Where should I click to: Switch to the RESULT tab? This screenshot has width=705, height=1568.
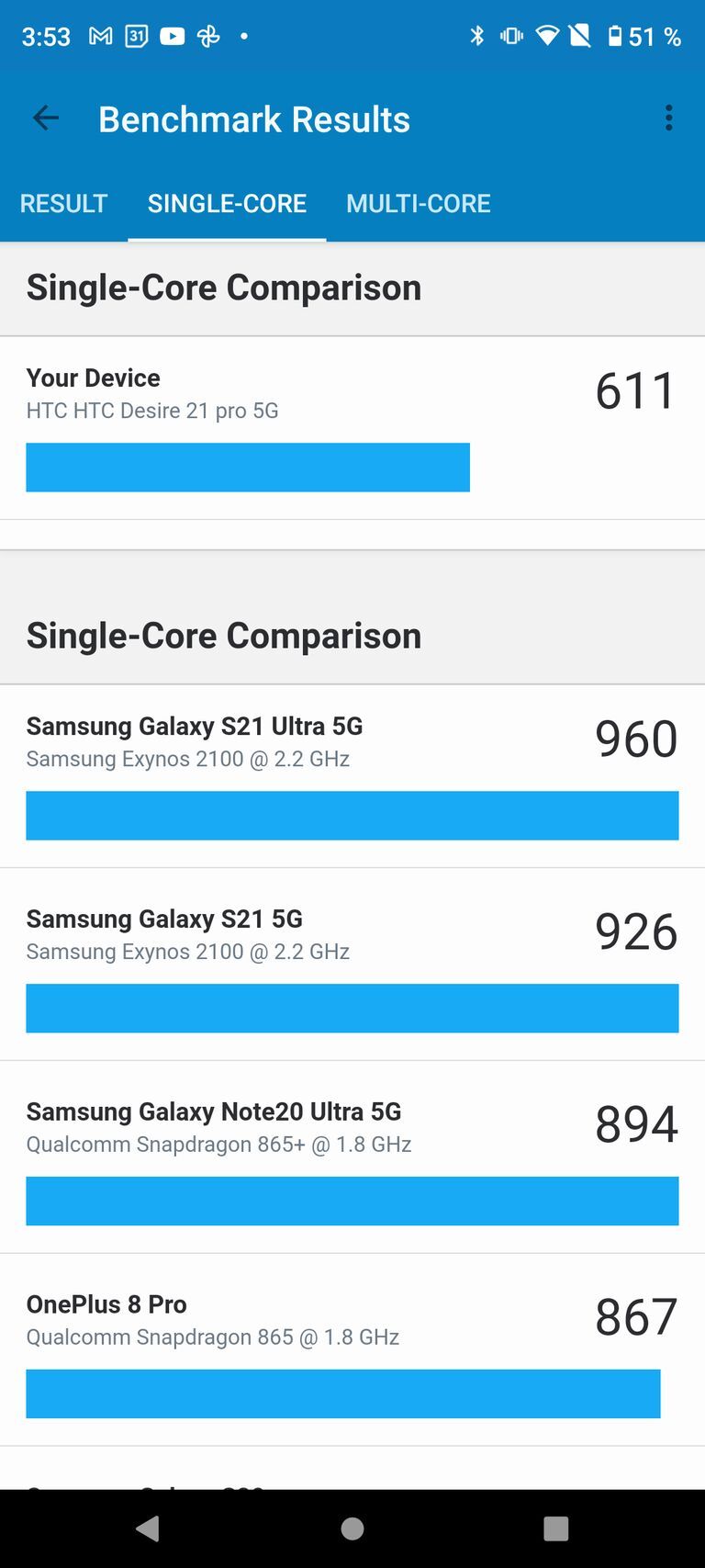click(x=63, y=203)
